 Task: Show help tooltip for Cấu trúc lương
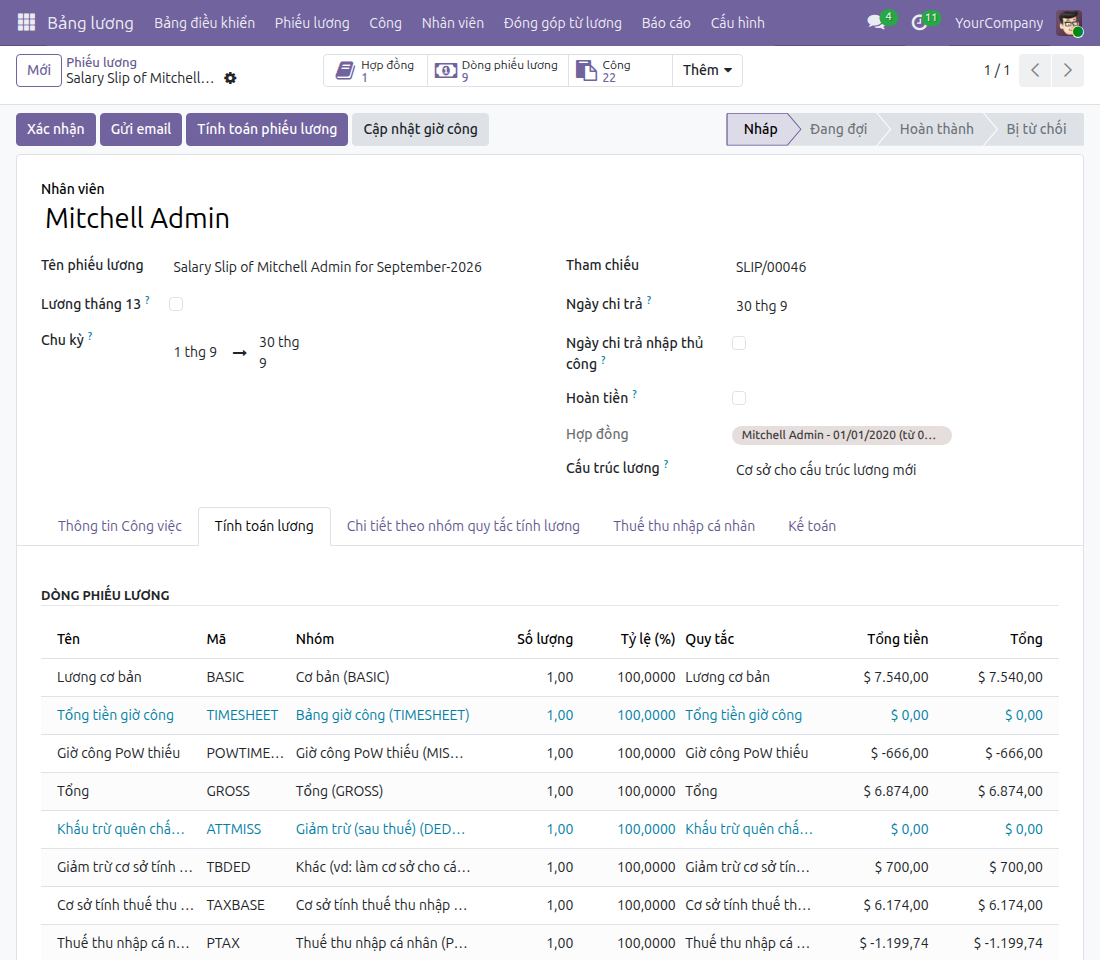click(x=666, y=464)
